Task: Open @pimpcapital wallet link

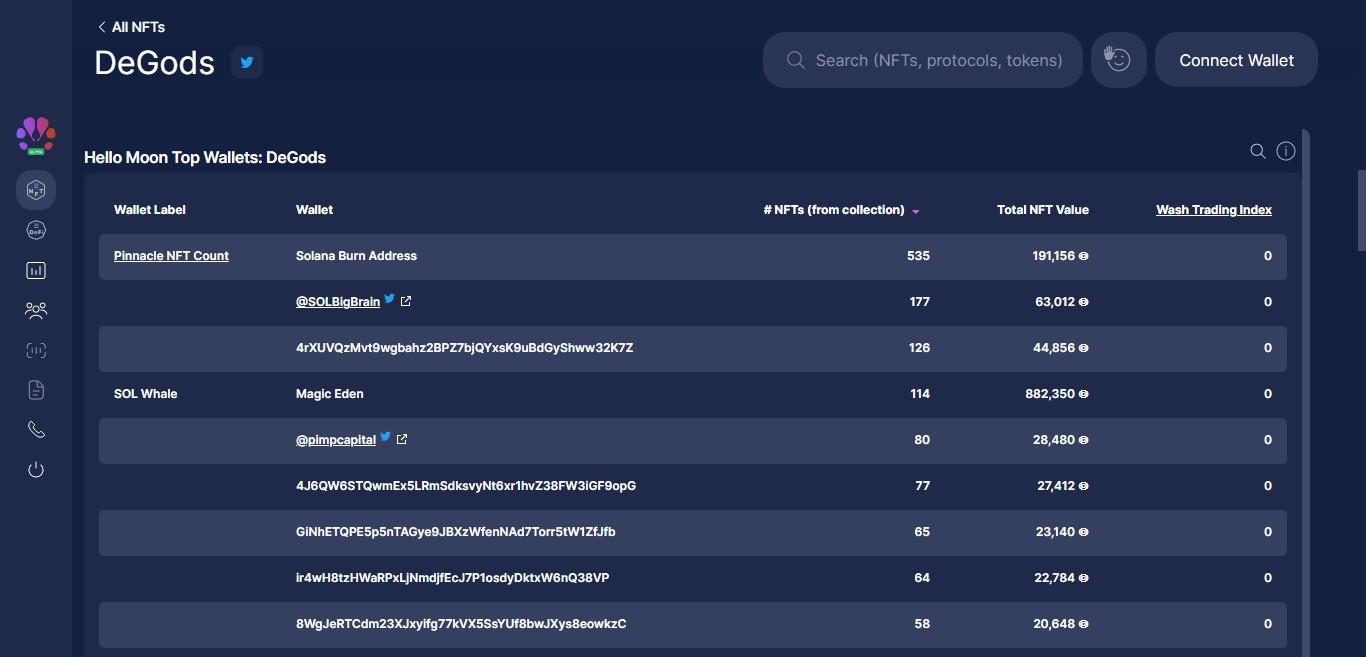Action: point(336,440)
